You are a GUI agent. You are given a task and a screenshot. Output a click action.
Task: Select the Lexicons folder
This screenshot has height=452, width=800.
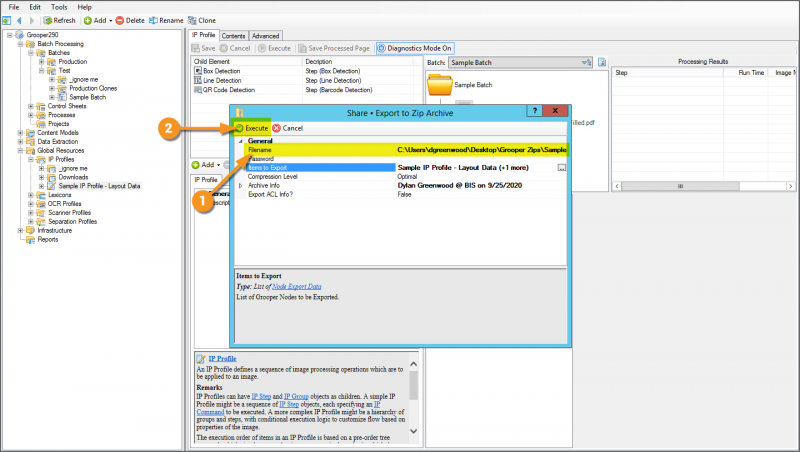(x=59, y=195)
